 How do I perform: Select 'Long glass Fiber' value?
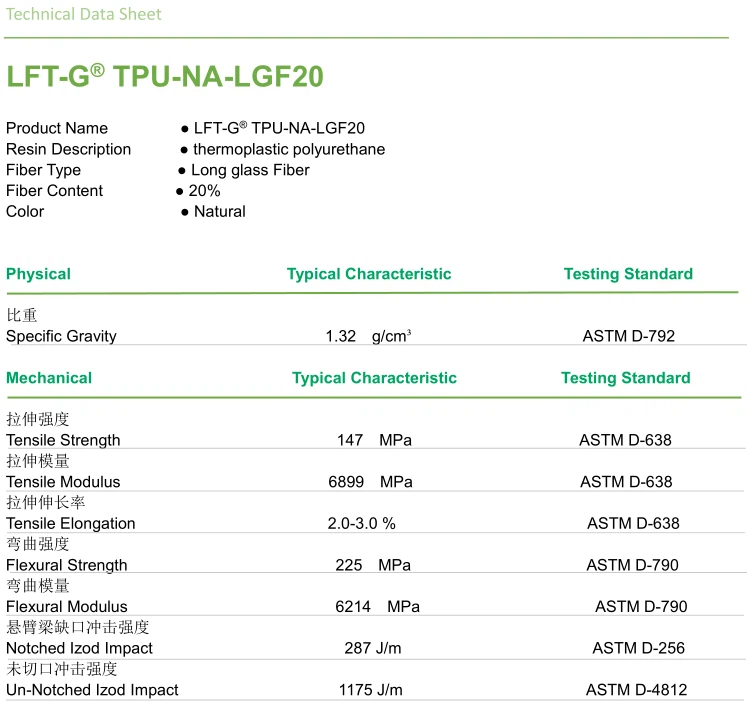click(x=250, y=170)
